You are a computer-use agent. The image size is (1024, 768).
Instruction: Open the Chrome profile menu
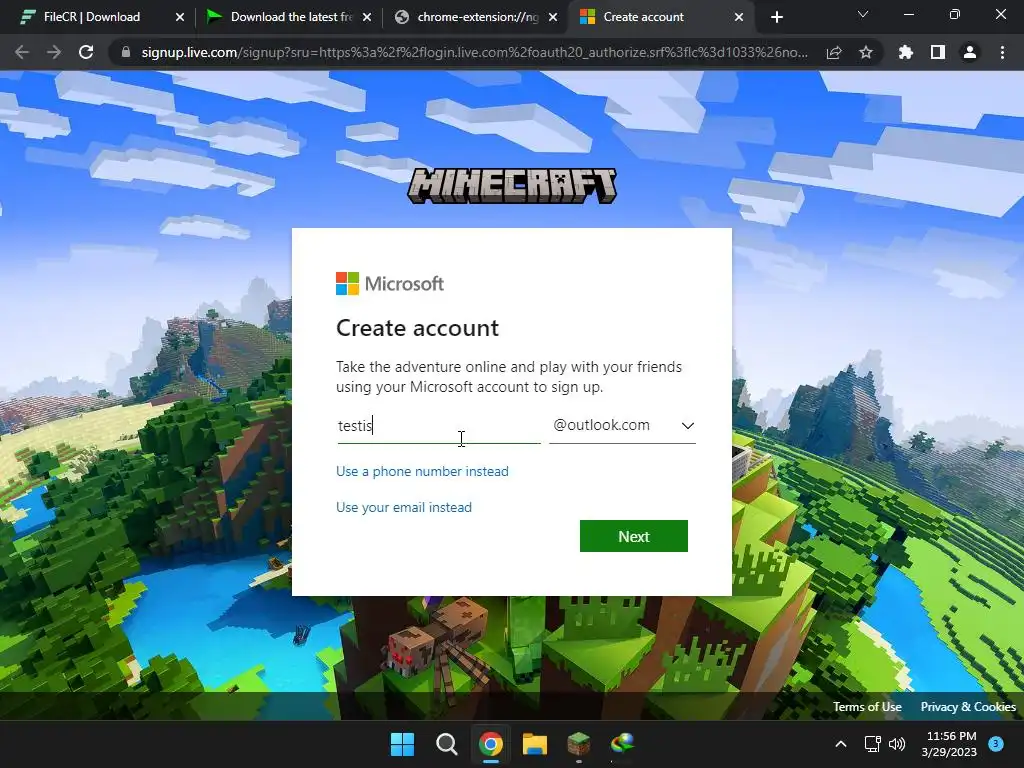tap(970, 52)
